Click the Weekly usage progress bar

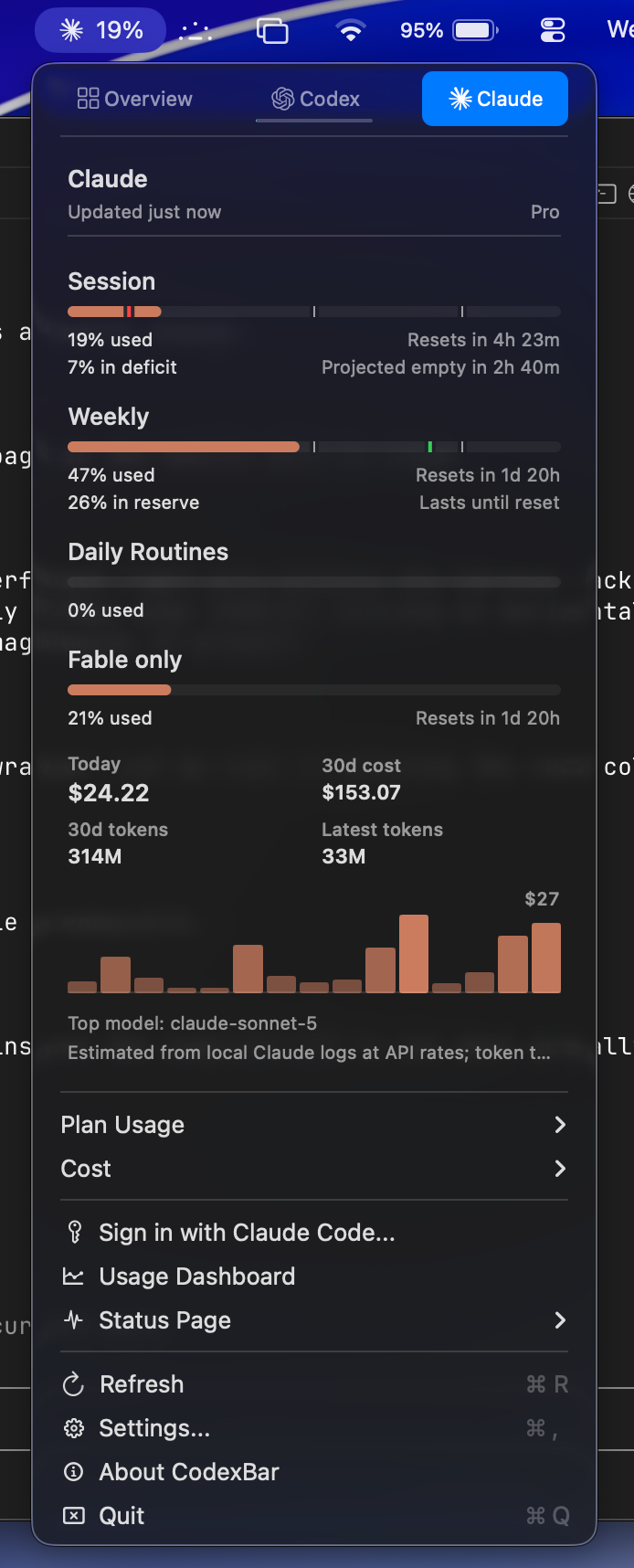pos(314,447)
